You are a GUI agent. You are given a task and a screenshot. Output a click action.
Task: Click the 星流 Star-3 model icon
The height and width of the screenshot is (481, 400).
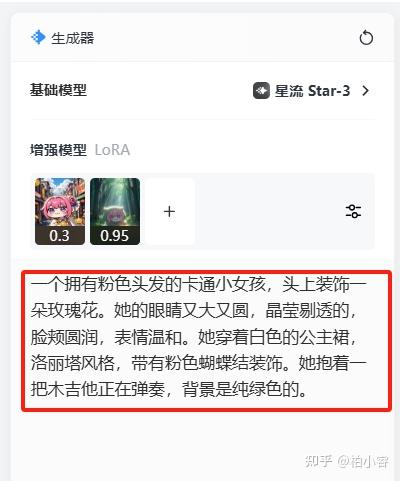pyautogui.click(x=261, y=90)
